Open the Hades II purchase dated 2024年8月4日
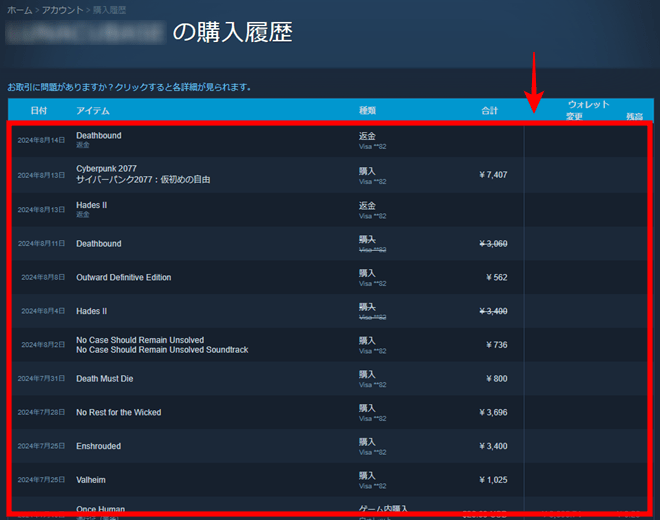 [92, 312]
